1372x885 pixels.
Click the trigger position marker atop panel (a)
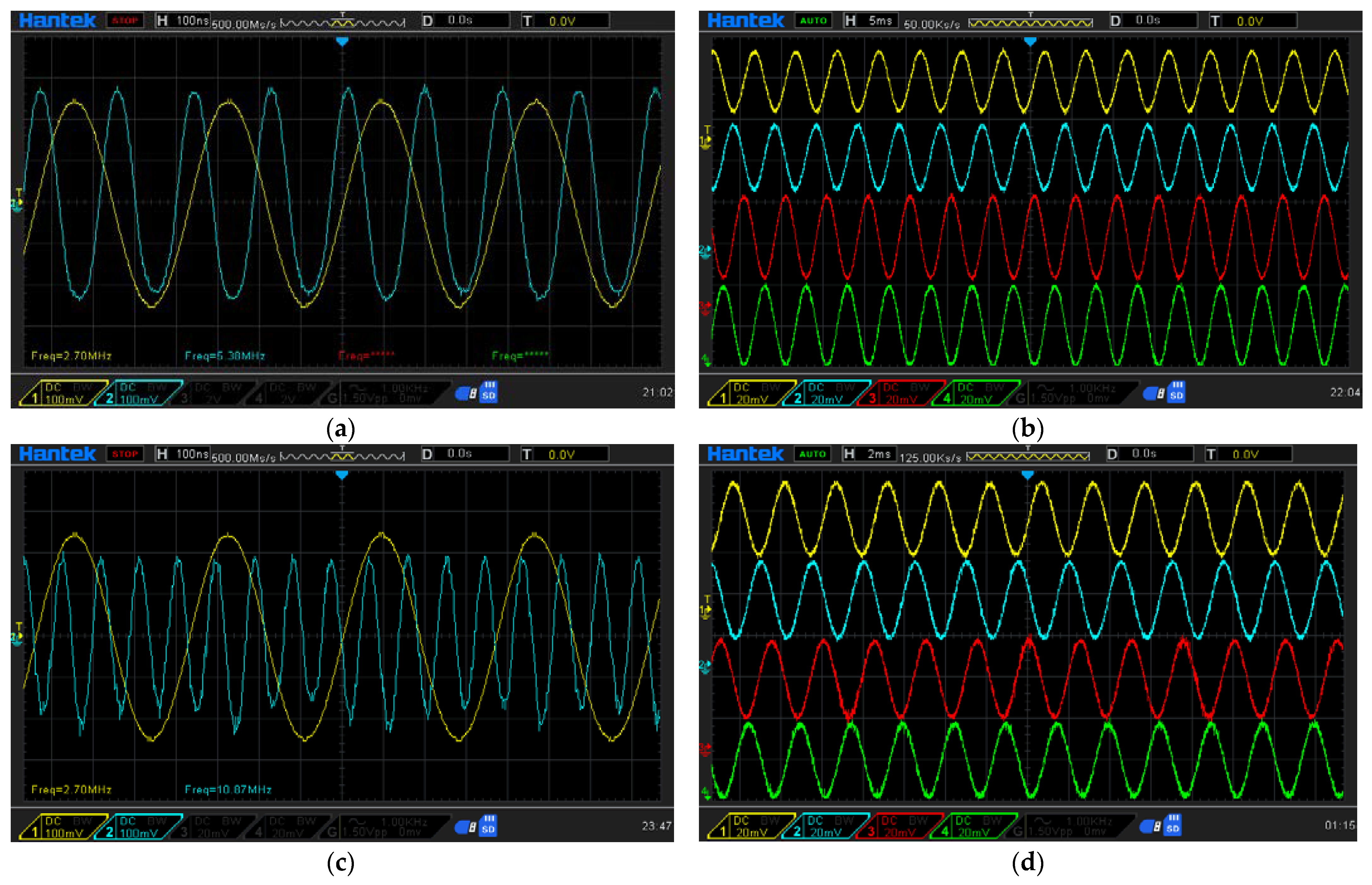coord(343,41)
